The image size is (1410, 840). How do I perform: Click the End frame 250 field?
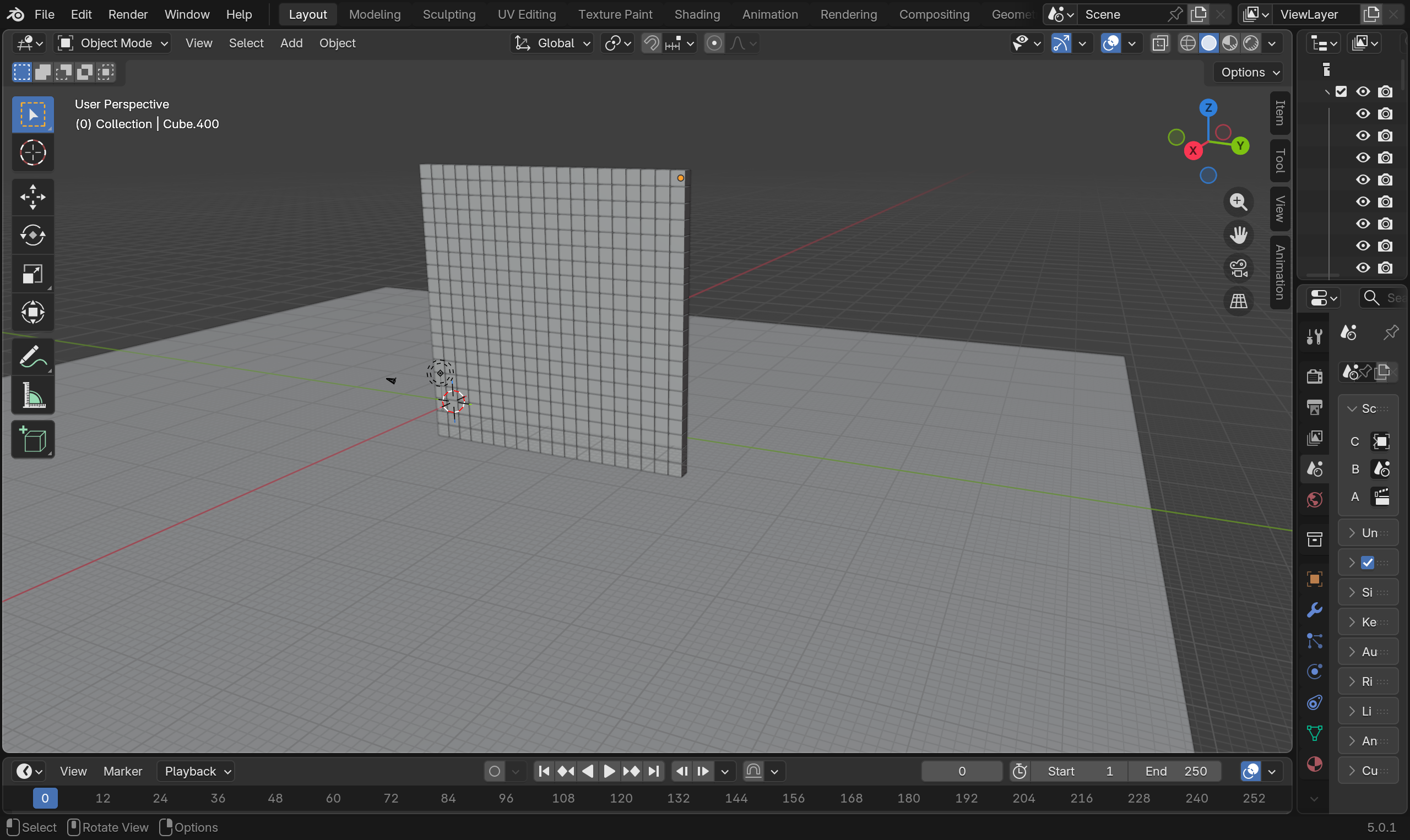(1175, 771)
